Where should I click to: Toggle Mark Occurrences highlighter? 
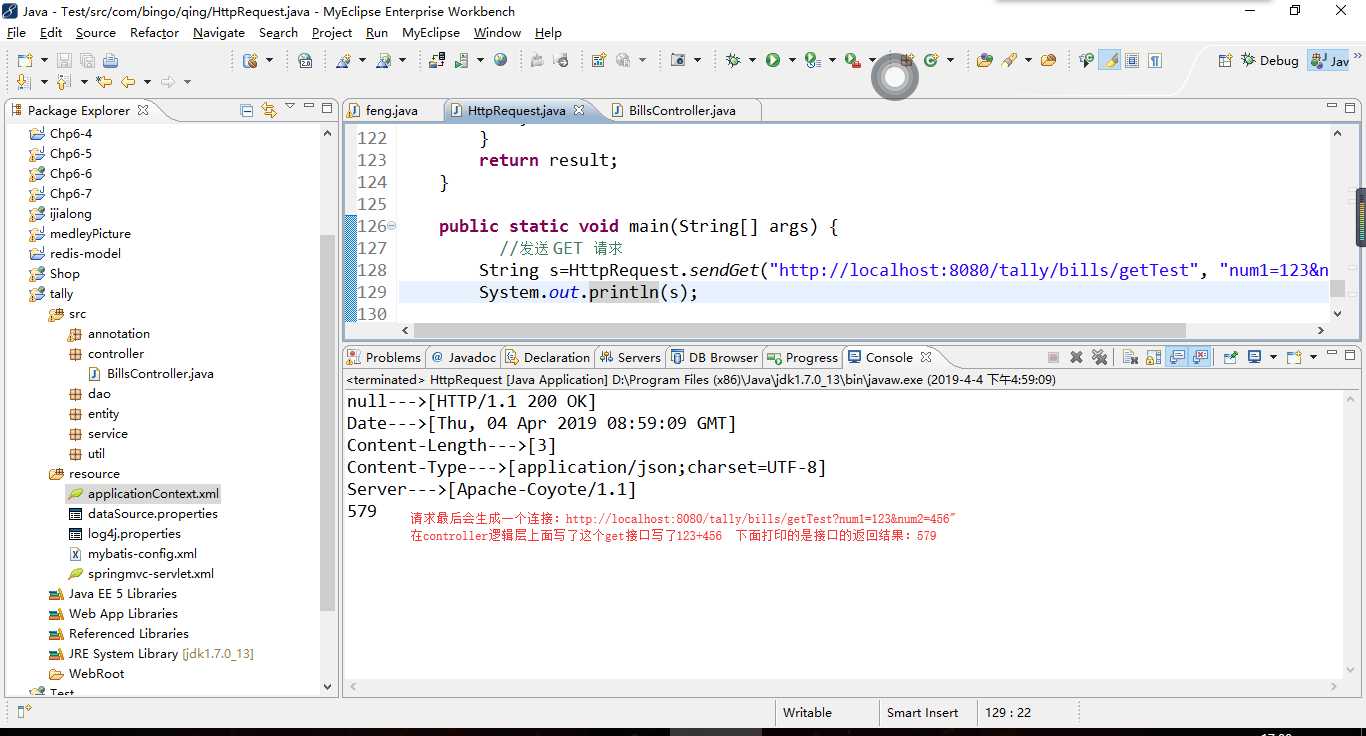click(x=1109, y=60)
